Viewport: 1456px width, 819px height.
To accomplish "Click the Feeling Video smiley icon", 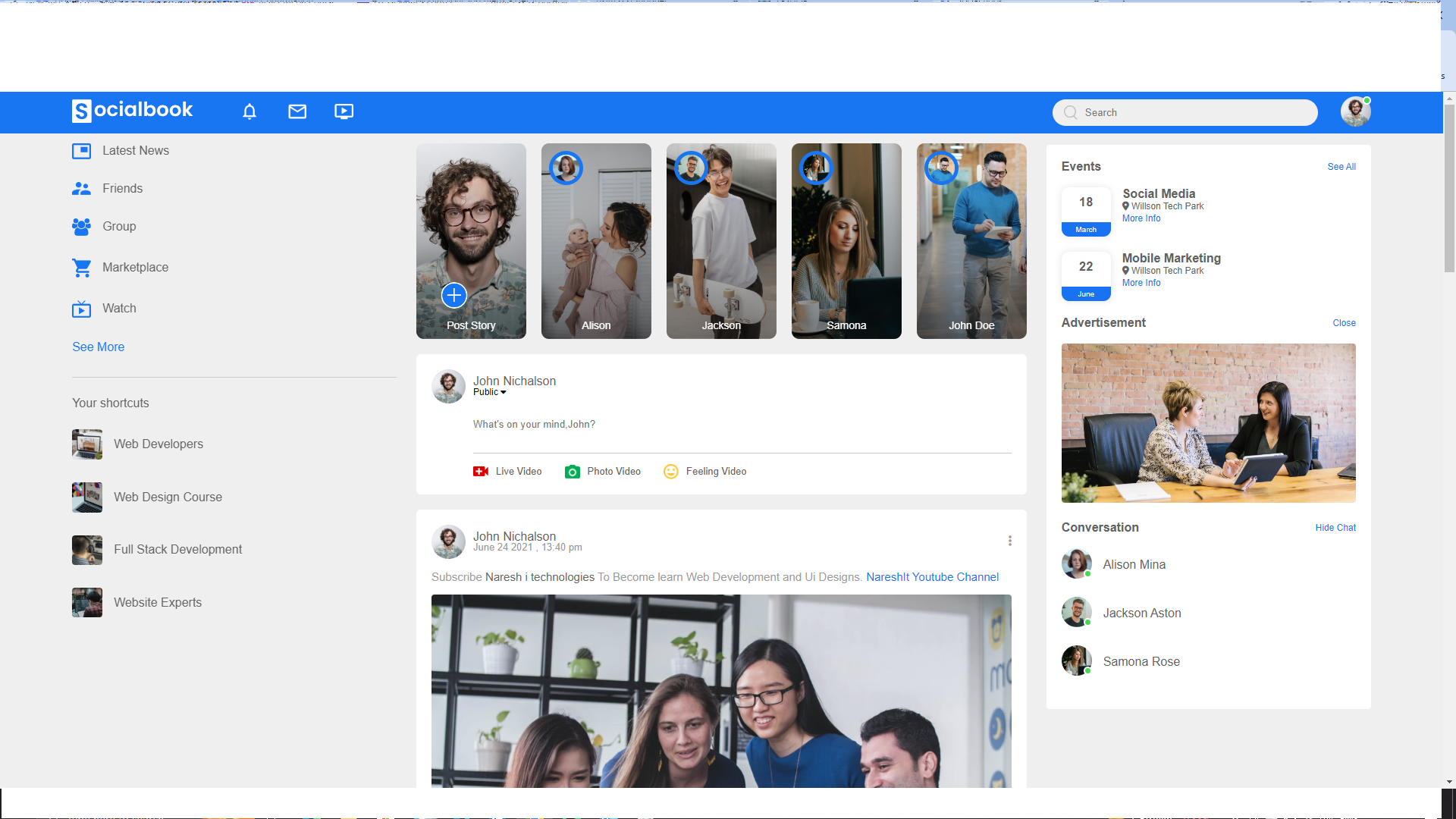I will point(671,472).
